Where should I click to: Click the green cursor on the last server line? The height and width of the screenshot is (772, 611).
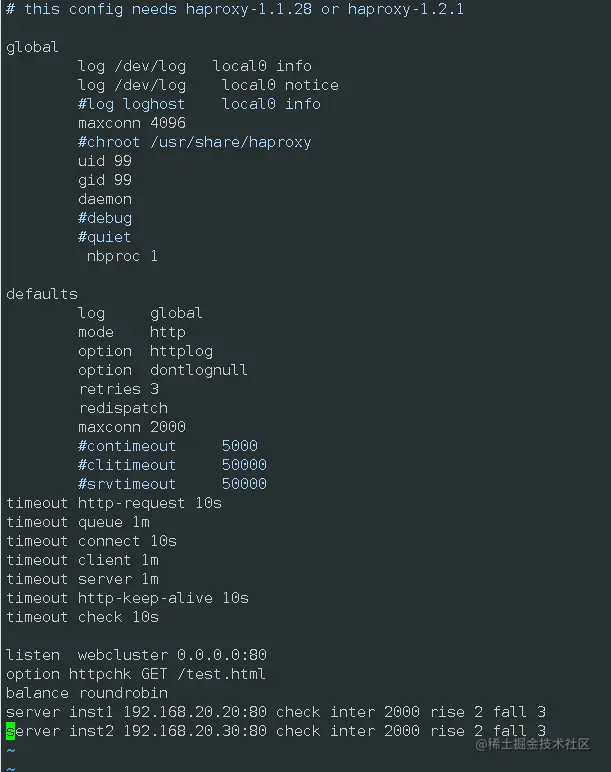point(11,731)
